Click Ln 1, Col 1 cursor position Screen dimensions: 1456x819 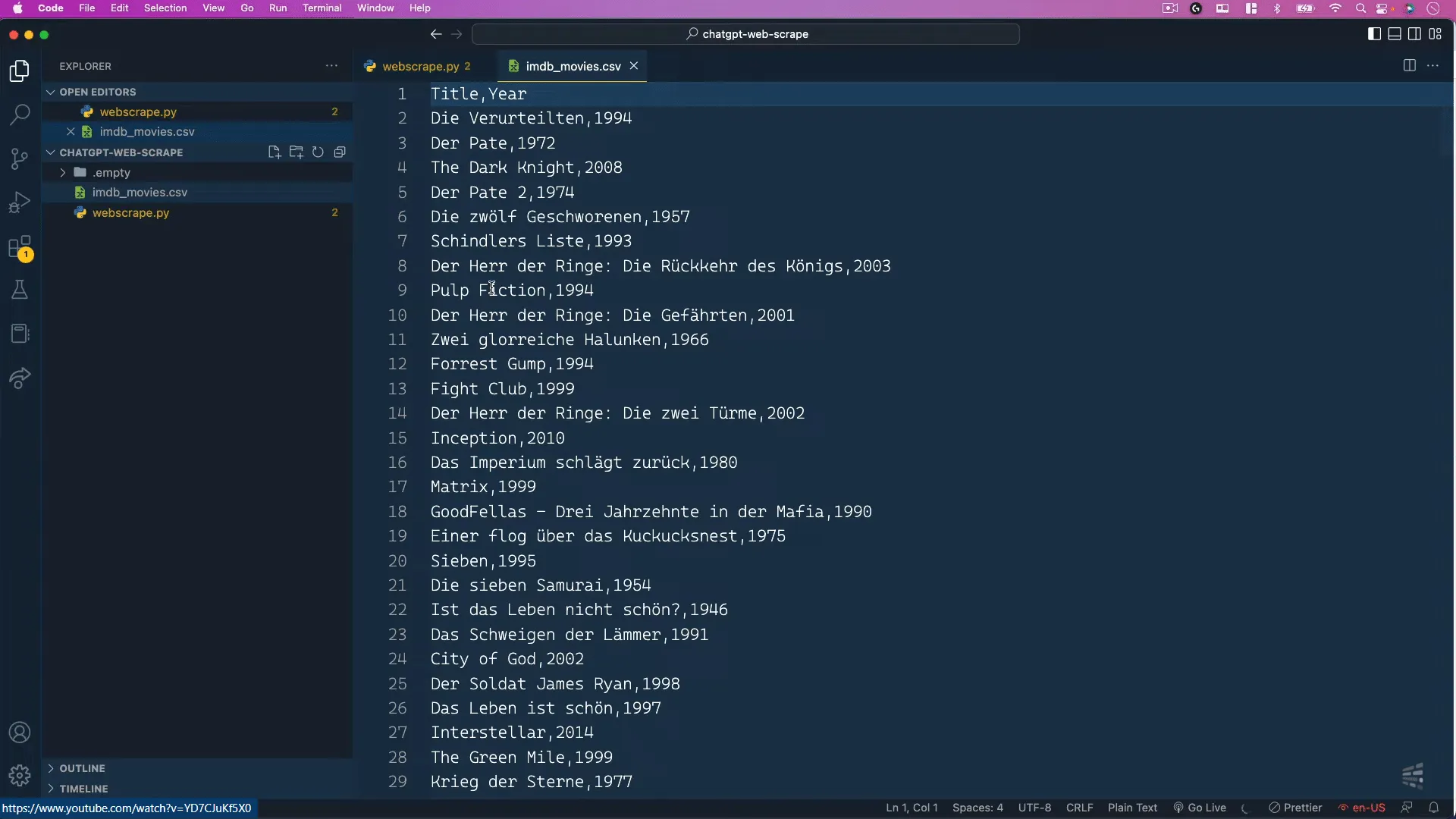point(912,808)
